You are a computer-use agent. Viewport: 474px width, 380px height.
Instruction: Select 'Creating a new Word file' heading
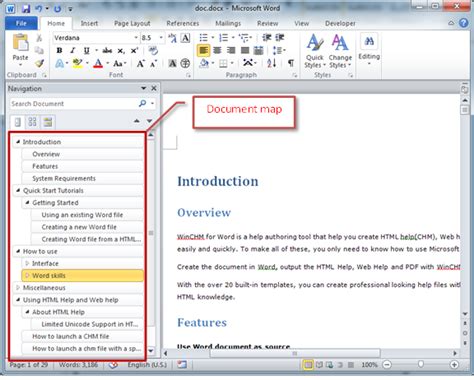87,227
